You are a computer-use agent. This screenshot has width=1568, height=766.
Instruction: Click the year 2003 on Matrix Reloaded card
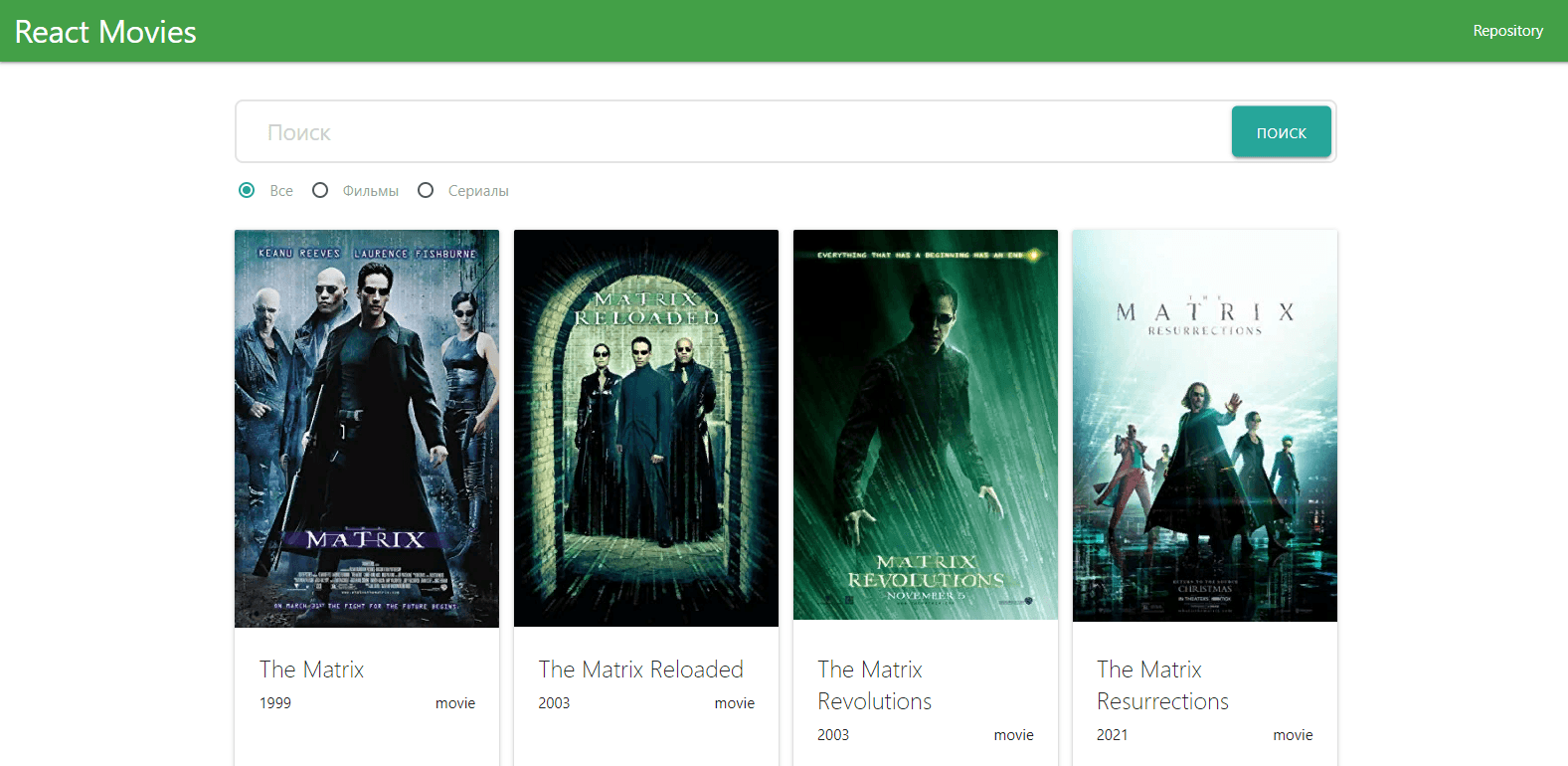point(554,703)
